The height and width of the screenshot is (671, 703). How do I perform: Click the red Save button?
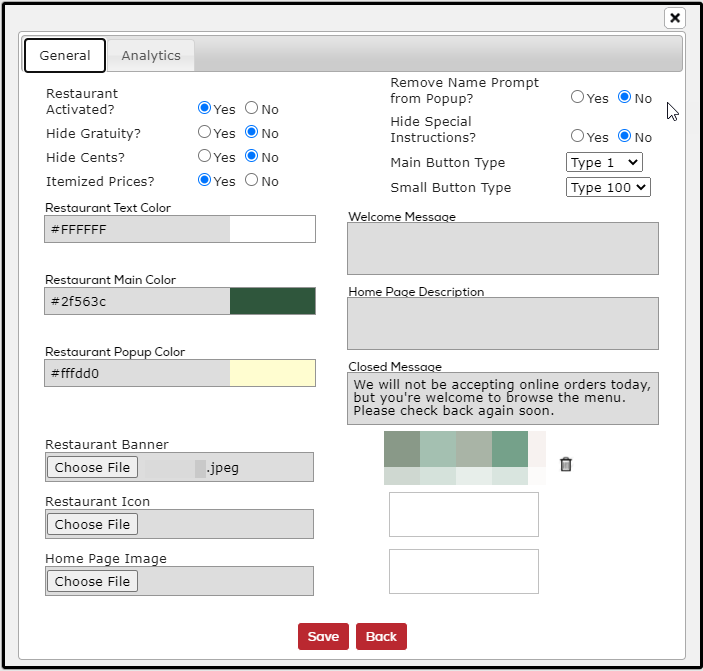pos(323,636)
